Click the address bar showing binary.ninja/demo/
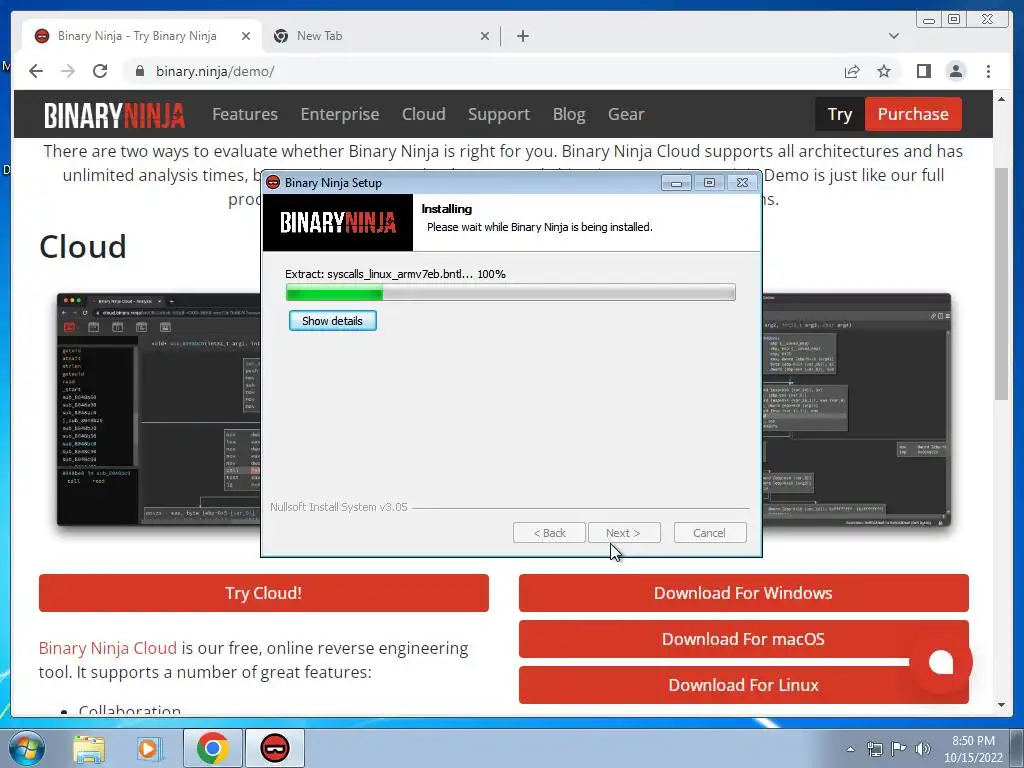Viewport: 1024px width, 768px height. coord(483,71)
